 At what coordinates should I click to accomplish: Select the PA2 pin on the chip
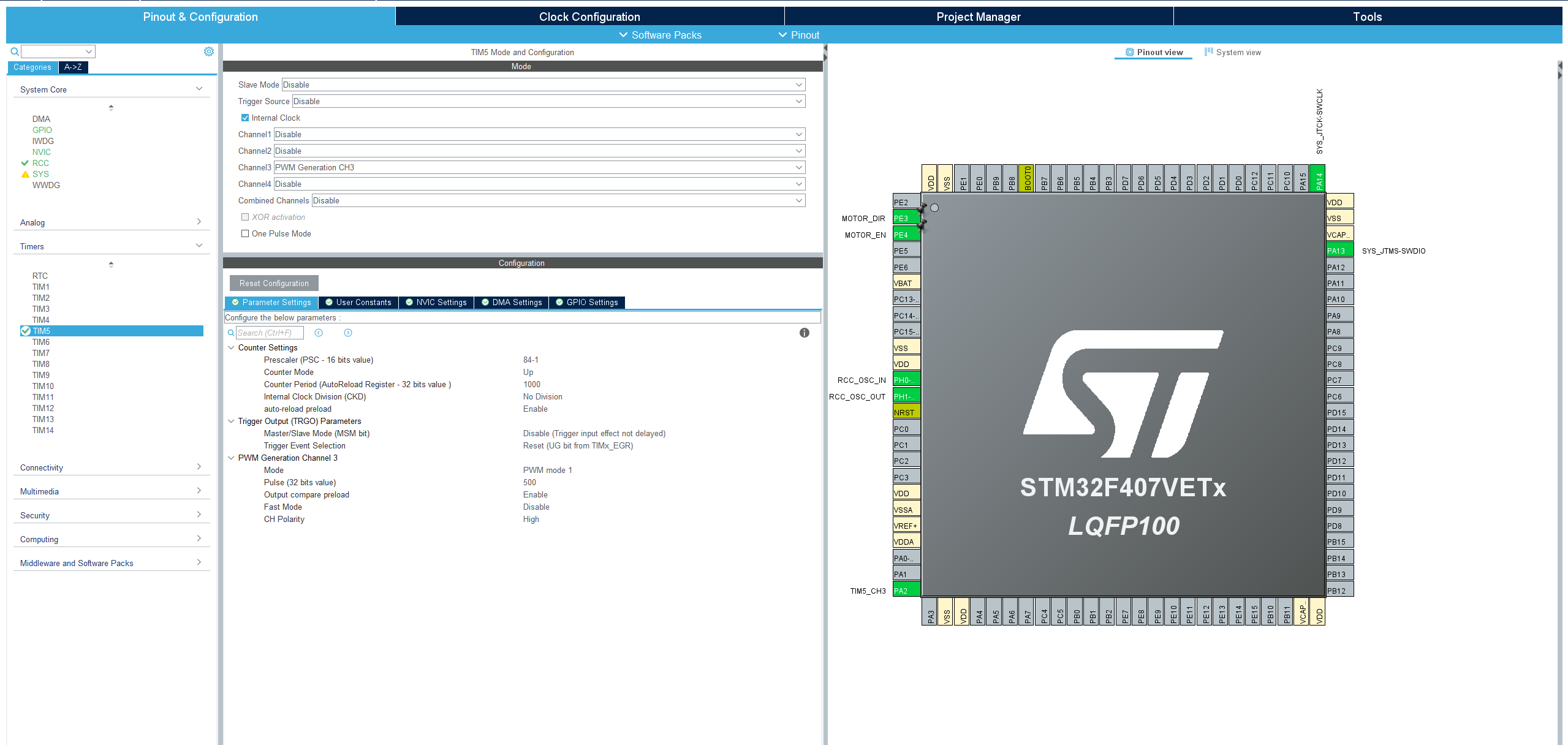pyautogui.click(x=906, y=591)
